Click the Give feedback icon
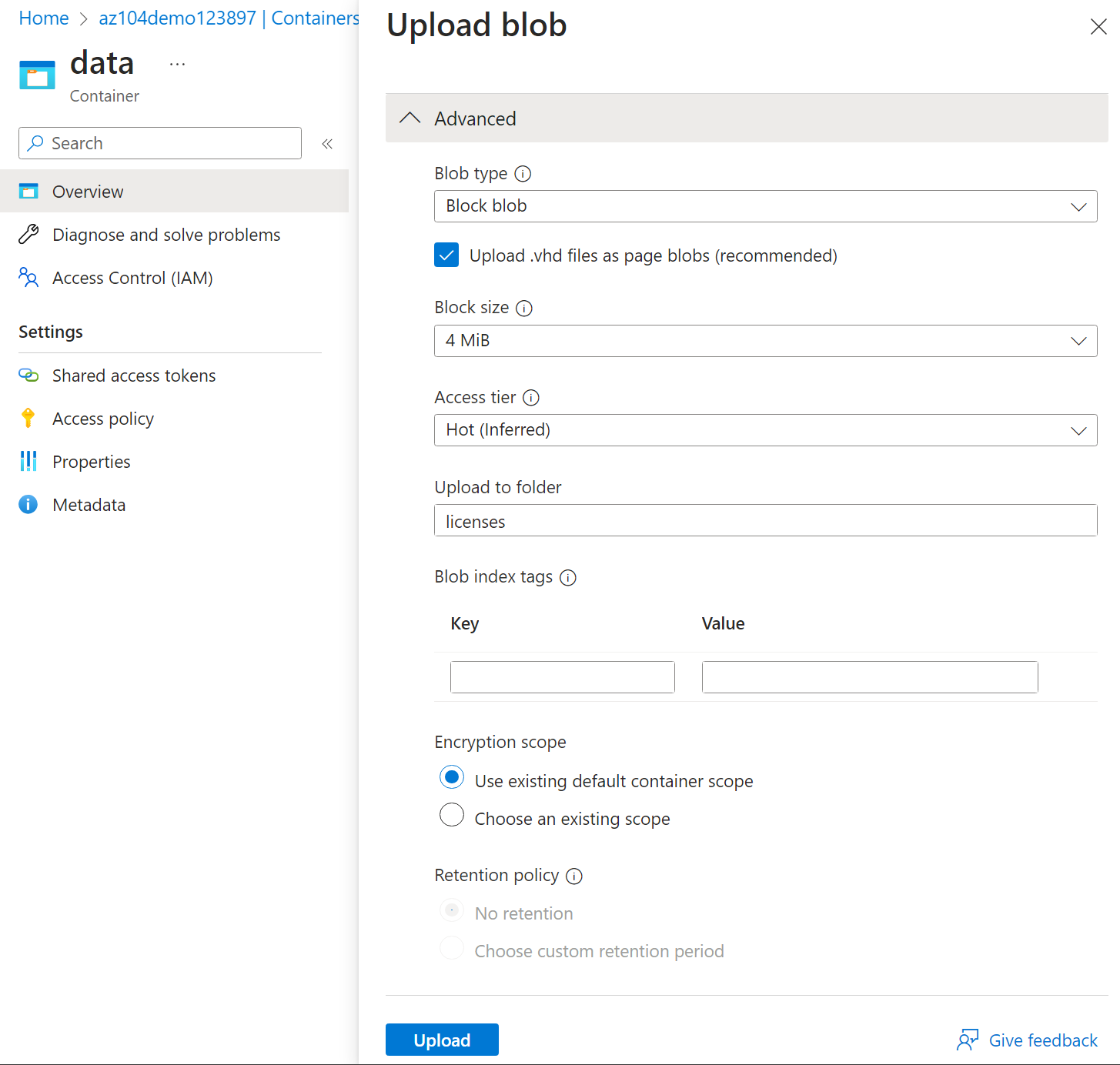 point(968,1040)
